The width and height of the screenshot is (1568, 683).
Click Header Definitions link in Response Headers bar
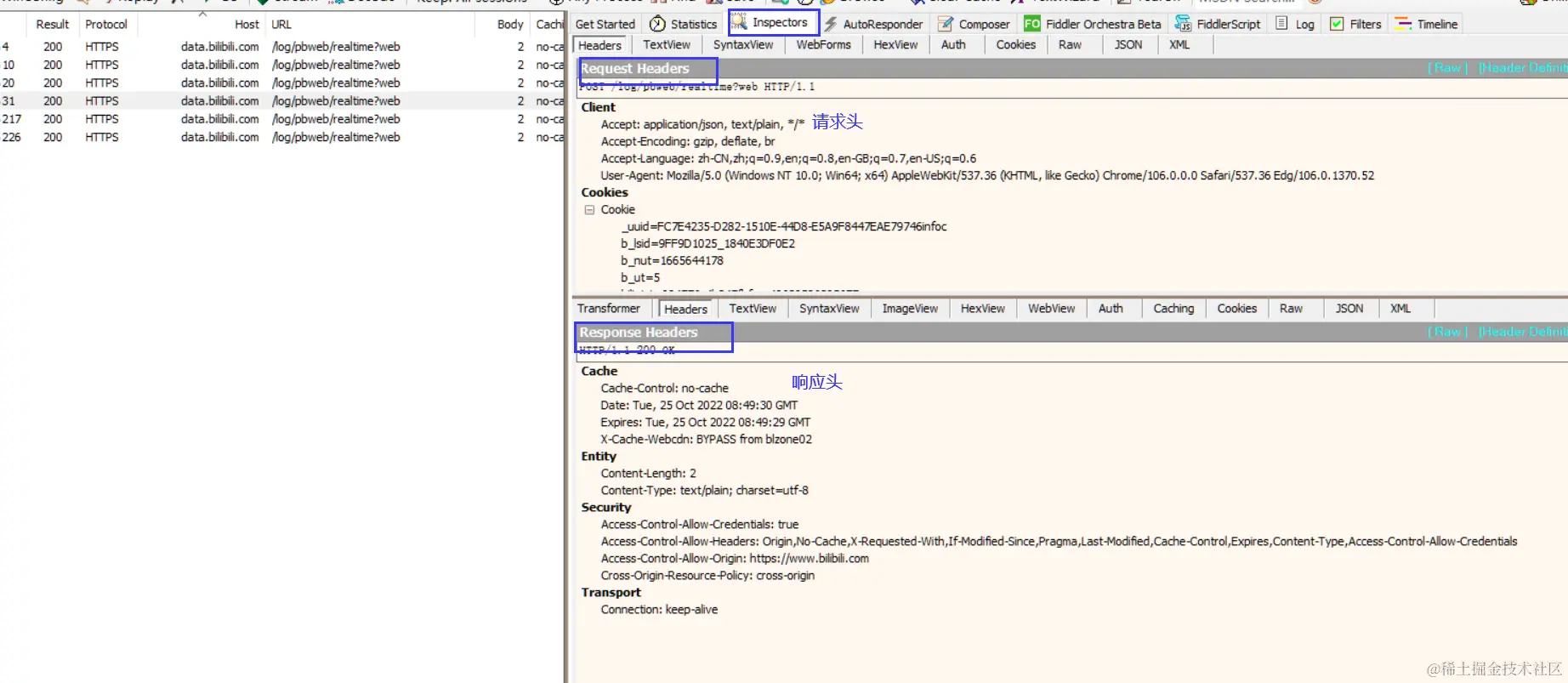coord(1522,332)
